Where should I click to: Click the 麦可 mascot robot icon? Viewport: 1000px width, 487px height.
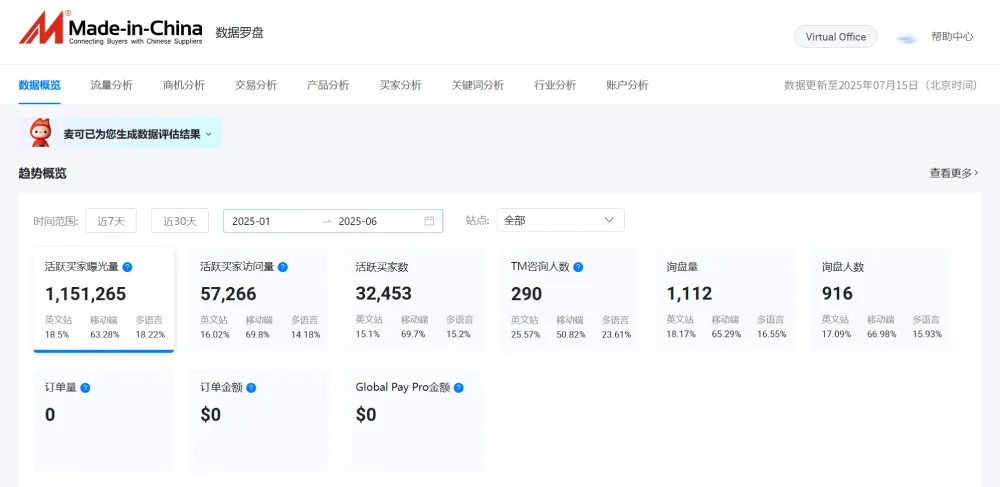(41, 133)
